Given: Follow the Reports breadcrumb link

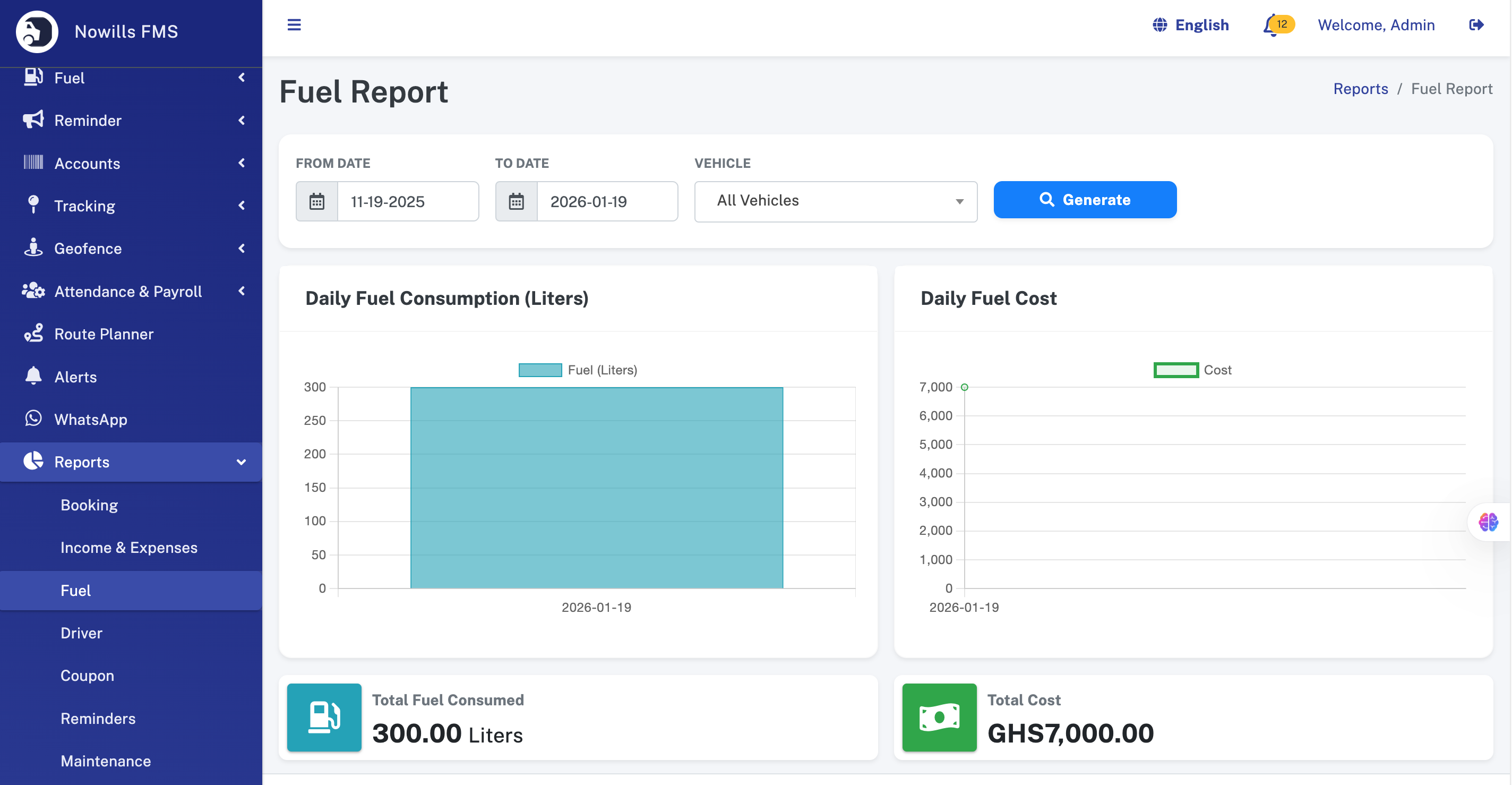Looking at the screenshot, I should pos(1360,89).
